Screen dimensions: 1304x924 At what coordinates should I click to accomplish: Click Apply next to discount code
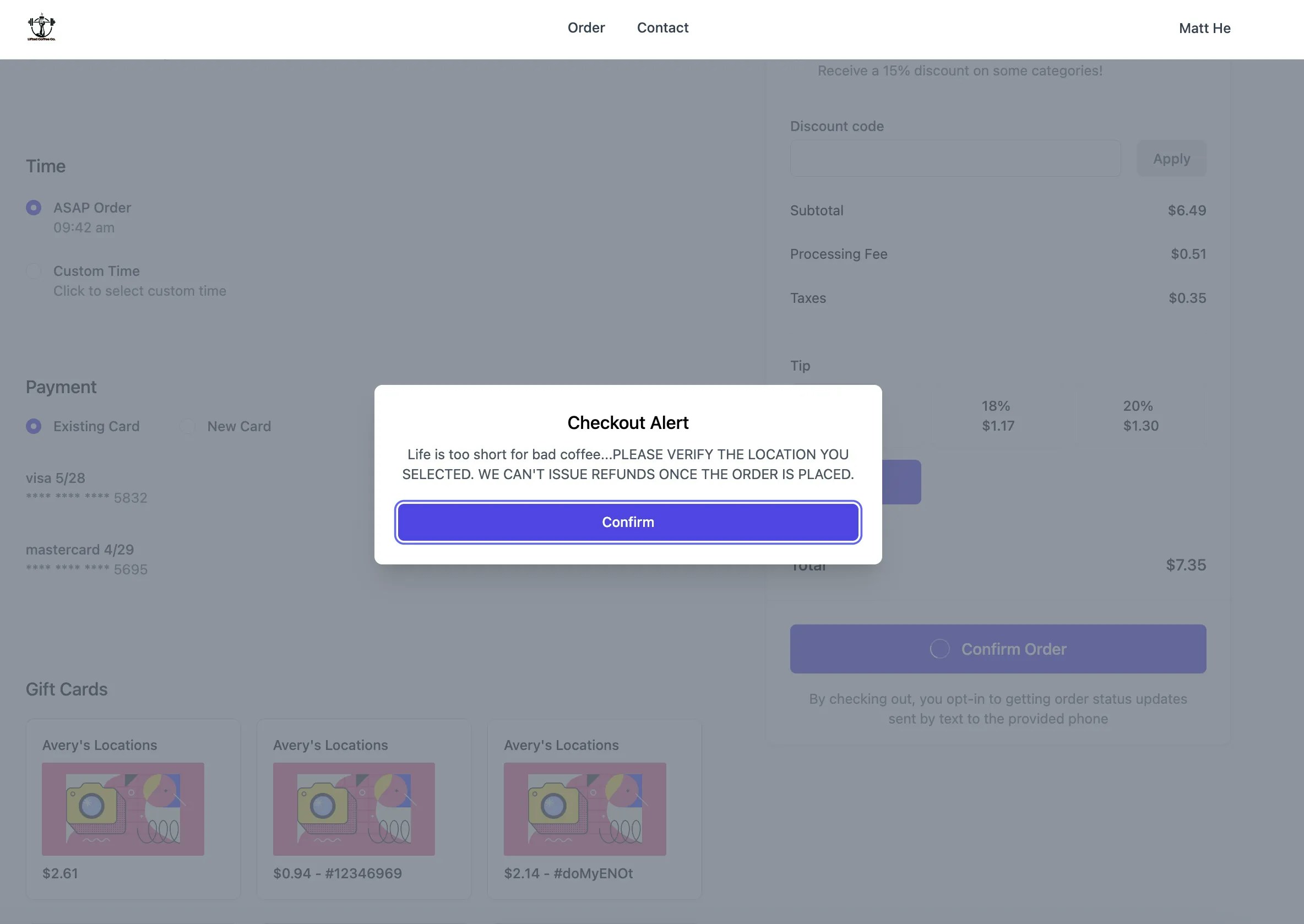click(x=1171, y=159)
